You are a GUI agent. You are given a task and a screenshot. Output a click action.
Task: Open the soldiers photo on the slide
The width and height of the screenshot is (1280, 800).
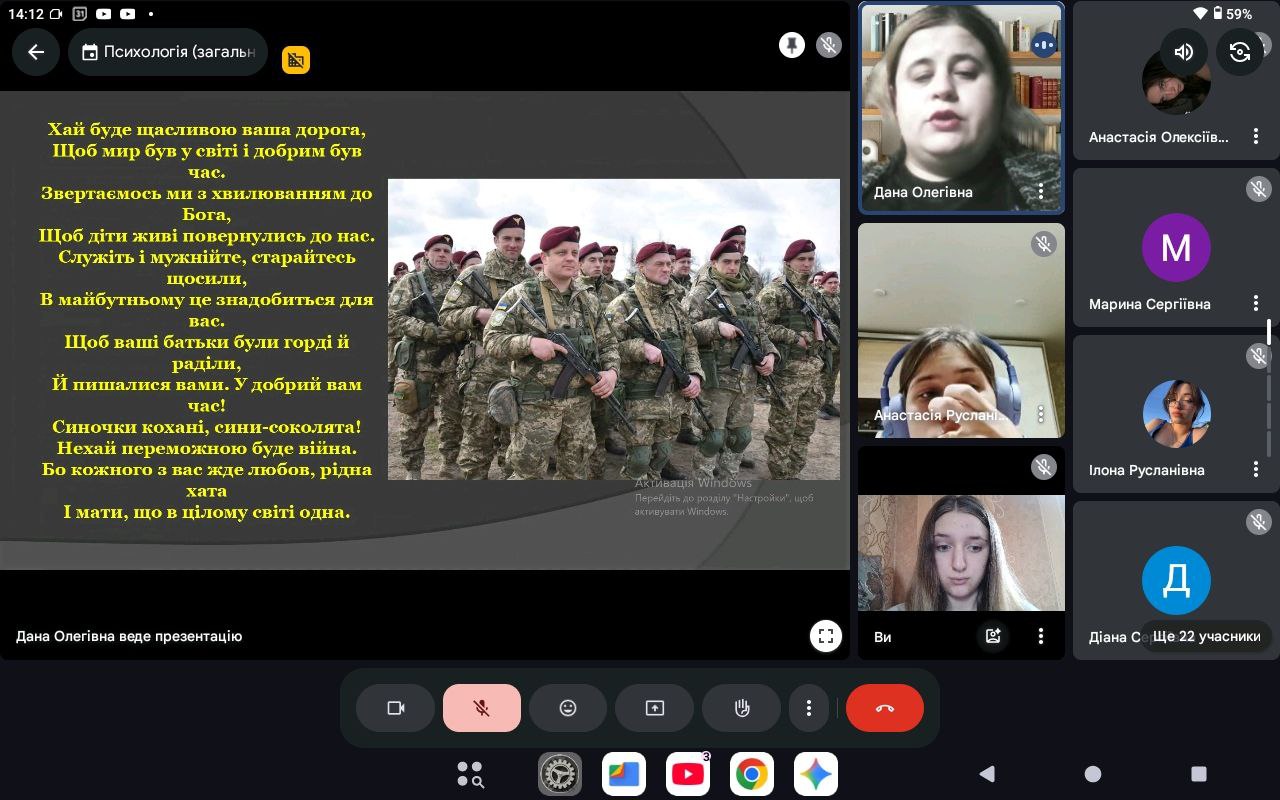614,329
